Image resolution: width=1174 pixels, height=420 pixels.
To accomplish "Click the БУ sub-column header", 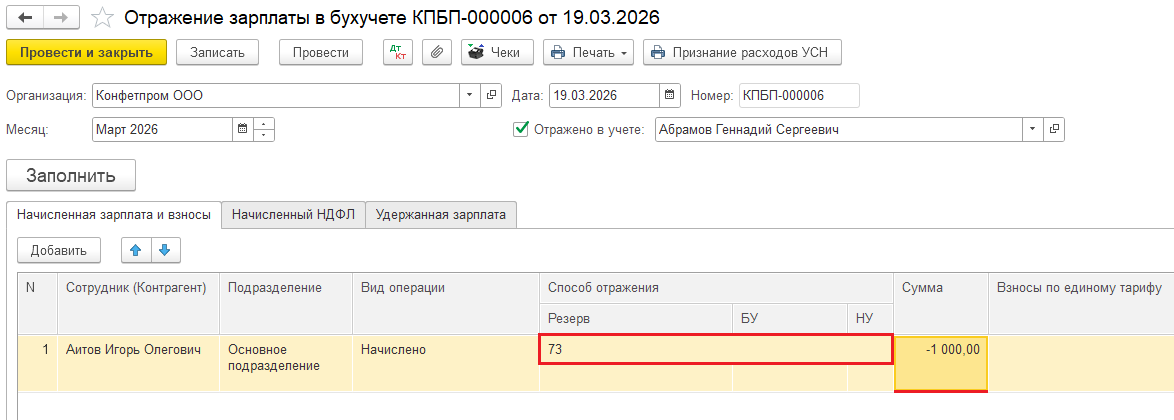I will coord(790,319).
